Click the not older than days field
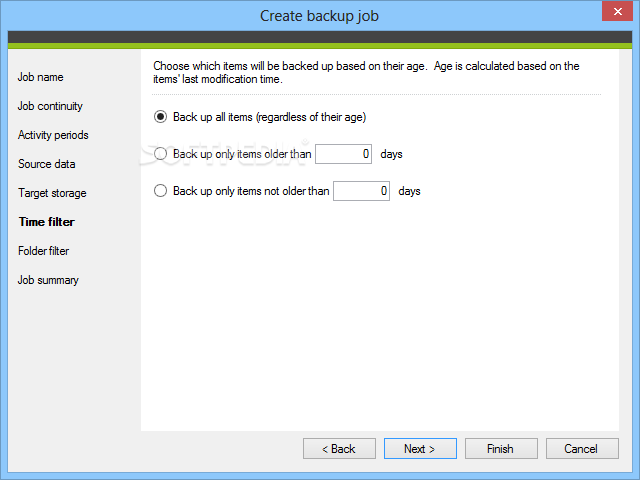640x480 pixels. click(x=361, y=191)
